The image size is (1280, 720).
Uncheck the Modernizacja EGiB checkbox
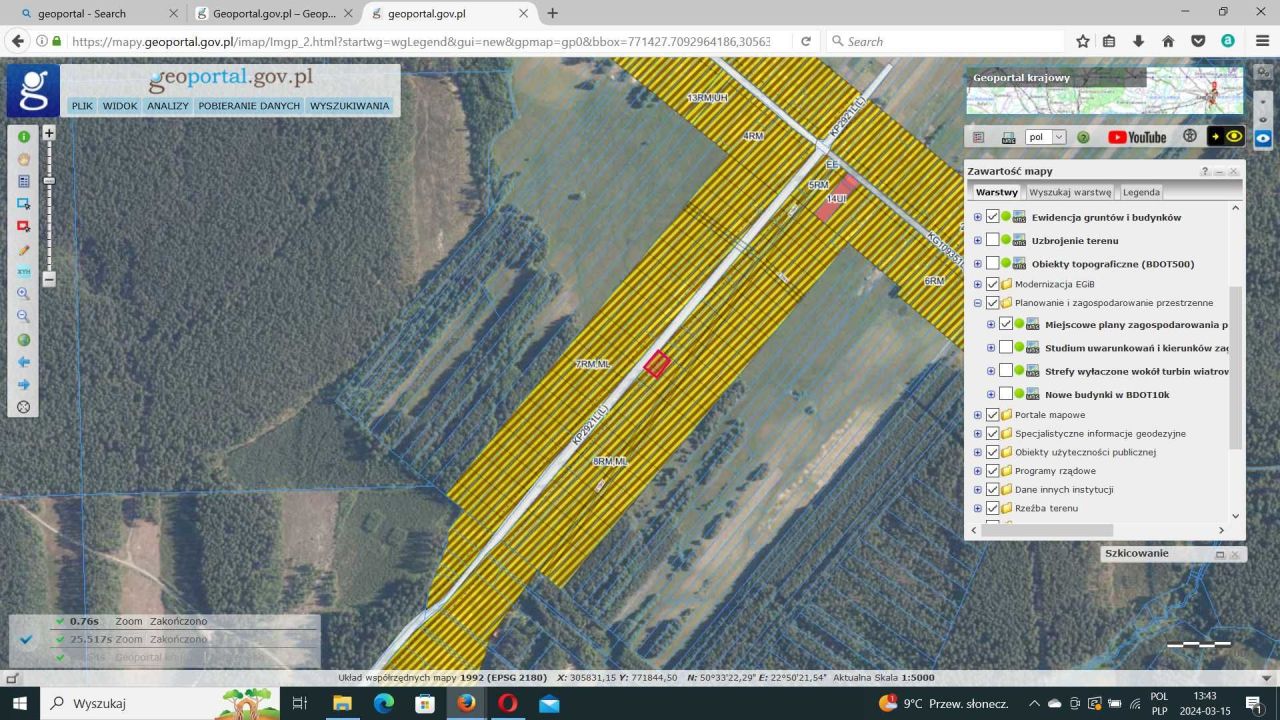point(993,284)
